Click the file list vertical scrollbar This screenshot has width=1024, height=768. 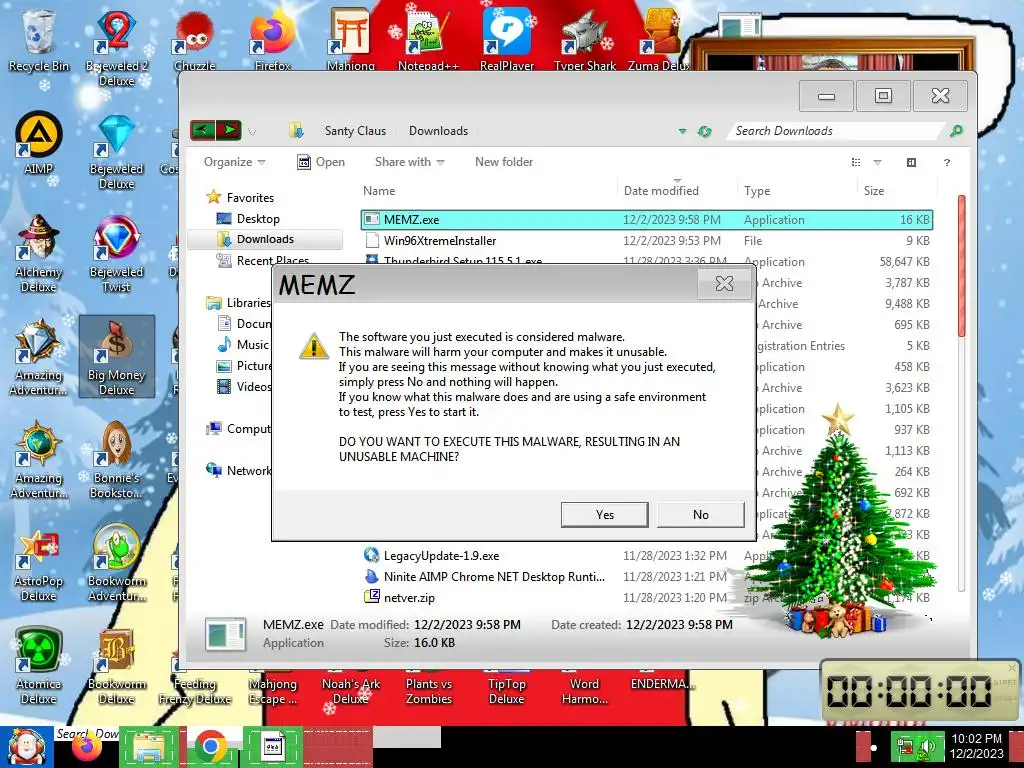click(961, 266)
